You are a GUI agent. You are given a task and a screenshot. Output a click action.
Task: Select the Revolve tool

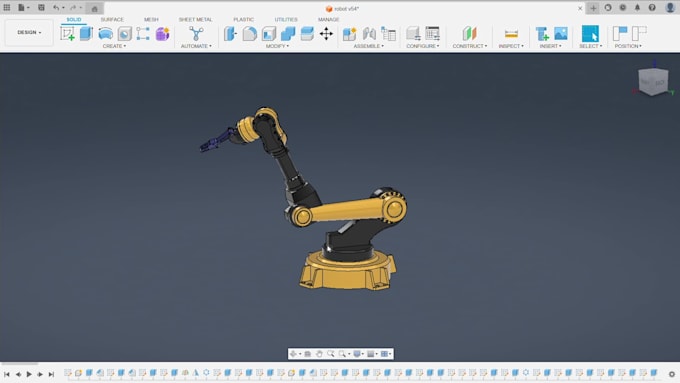pos(105,34)
